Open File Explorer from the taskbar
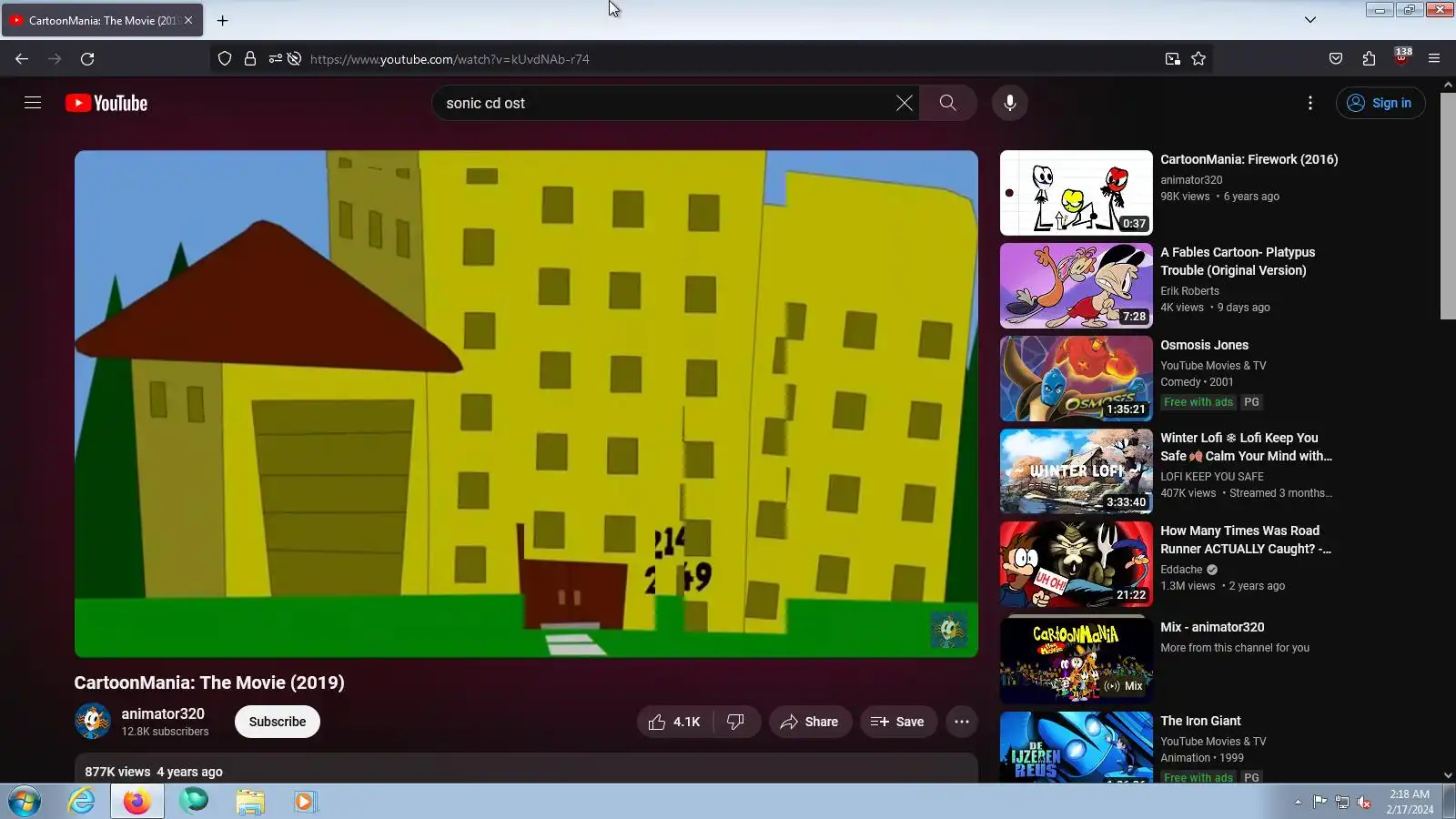Image resolution: width=1456 pixels, height=819 pixels. click(249, 802)
